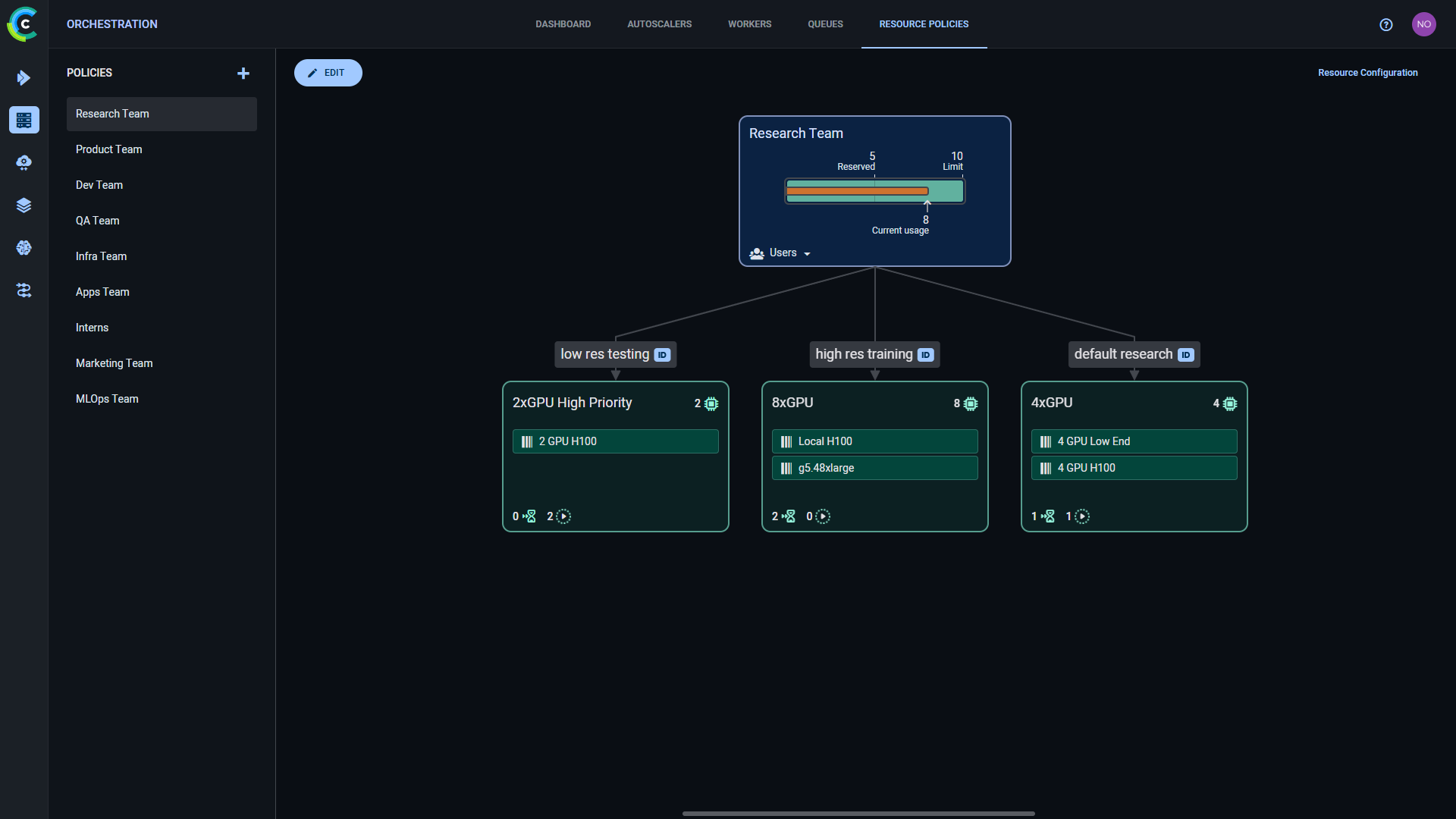
Task: Click running play icon on 8xGPU card
Action: pos(823,516)
